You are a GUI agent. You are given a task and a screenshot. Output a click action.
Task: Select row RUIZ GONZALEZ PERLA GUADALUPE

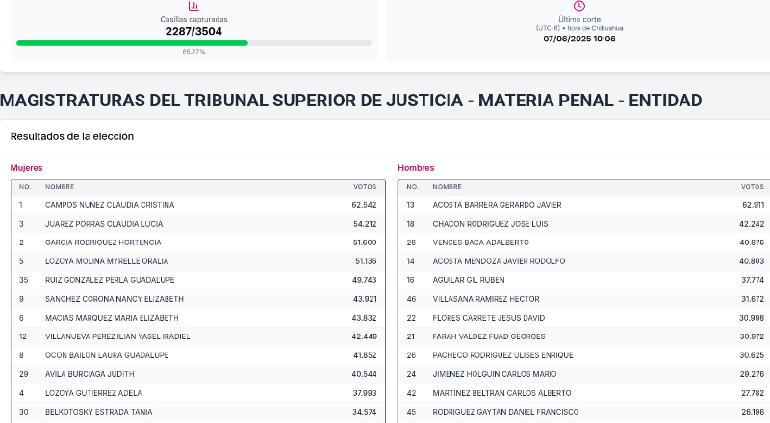198,280
